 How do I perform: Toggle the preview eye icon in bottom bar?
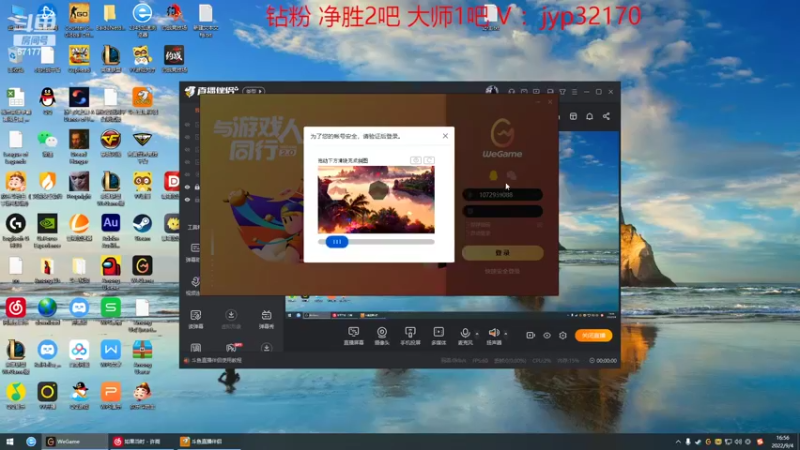pyautogui.click(x=546, y=335)
